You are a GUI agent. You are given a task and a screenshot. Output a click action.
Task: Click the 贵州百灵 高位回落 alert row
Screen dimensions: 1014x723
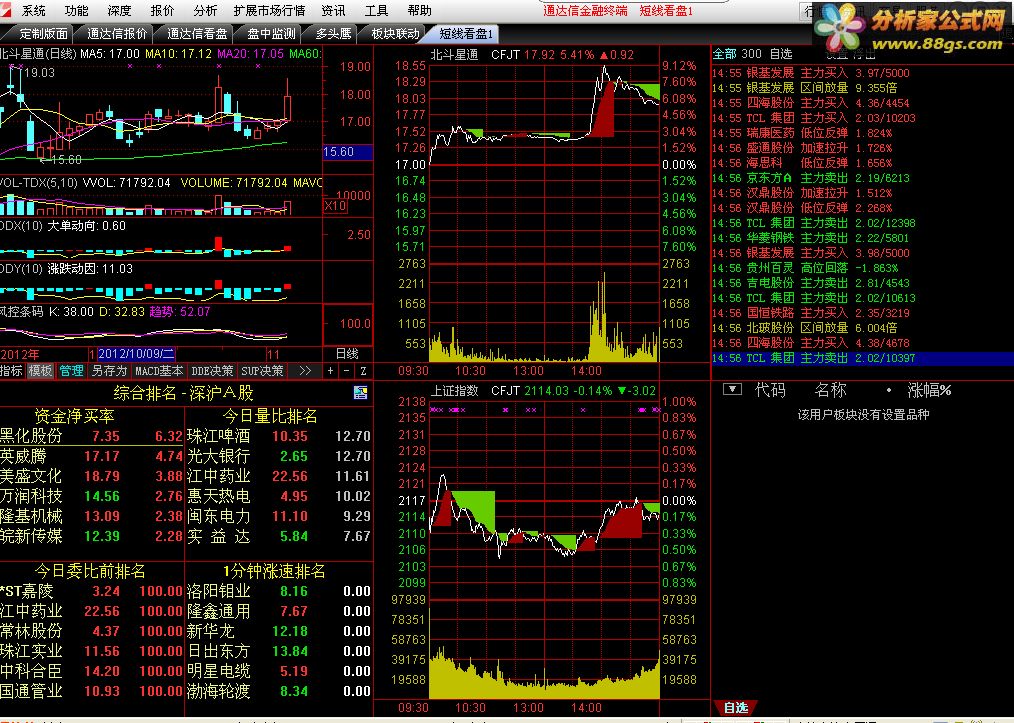coord(863,268)
